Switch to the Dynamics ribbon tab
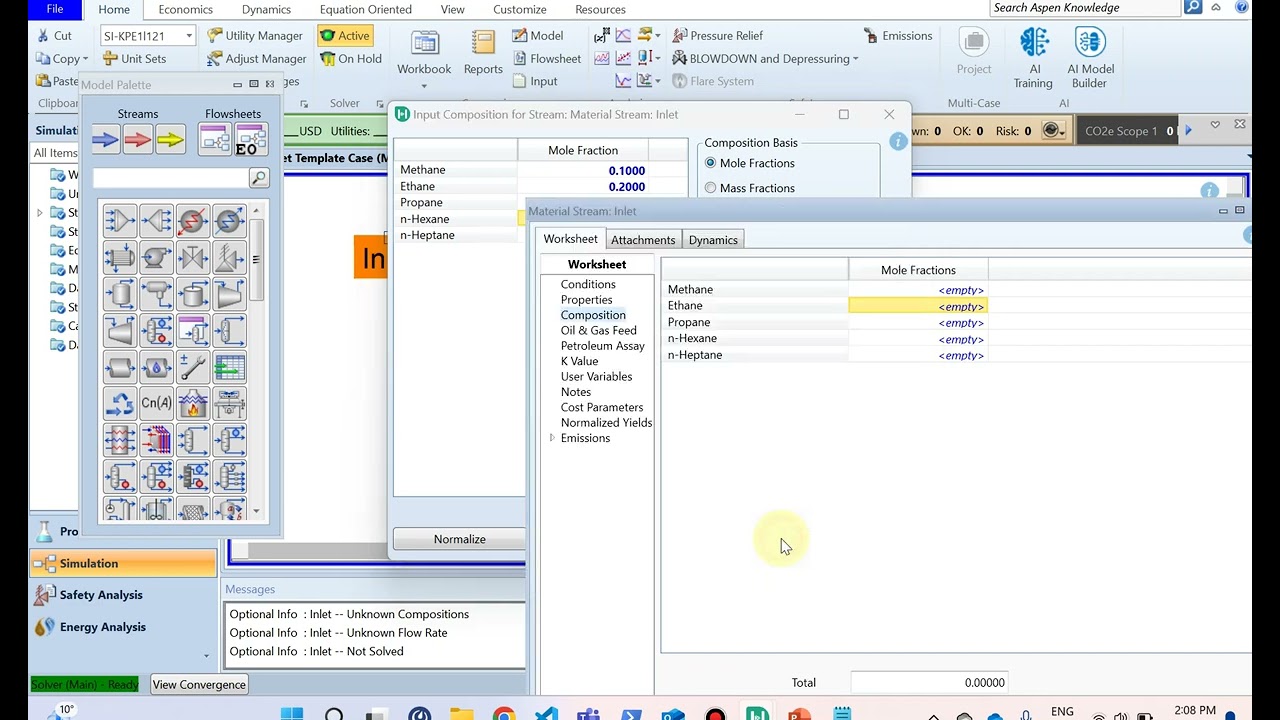This screenshot has width=1280, height=720. [x=266, y=9]
